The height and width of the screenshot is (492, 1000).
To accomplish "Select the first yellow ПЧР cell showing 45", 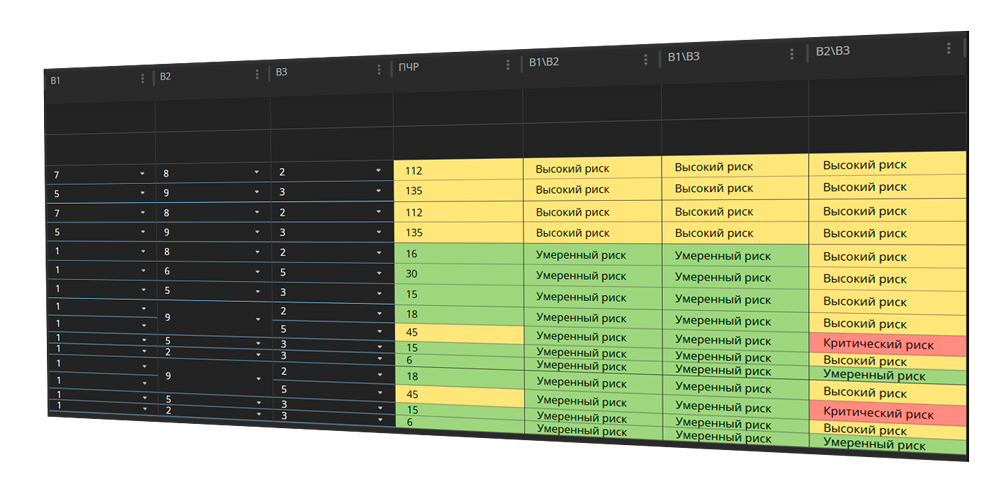I will pyautogui.click(x=459, y=332).
